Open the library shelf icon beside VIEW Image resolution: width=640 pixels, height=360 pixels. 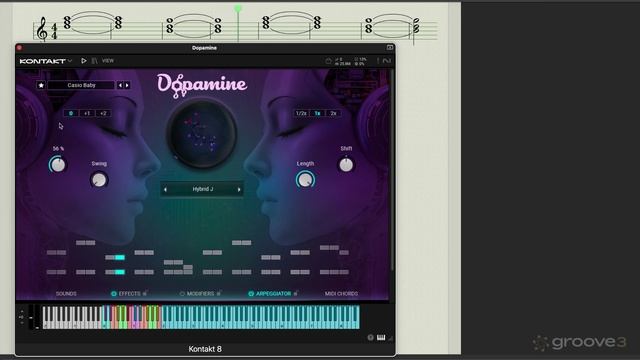pyautogui.click(x=95, y=61)
